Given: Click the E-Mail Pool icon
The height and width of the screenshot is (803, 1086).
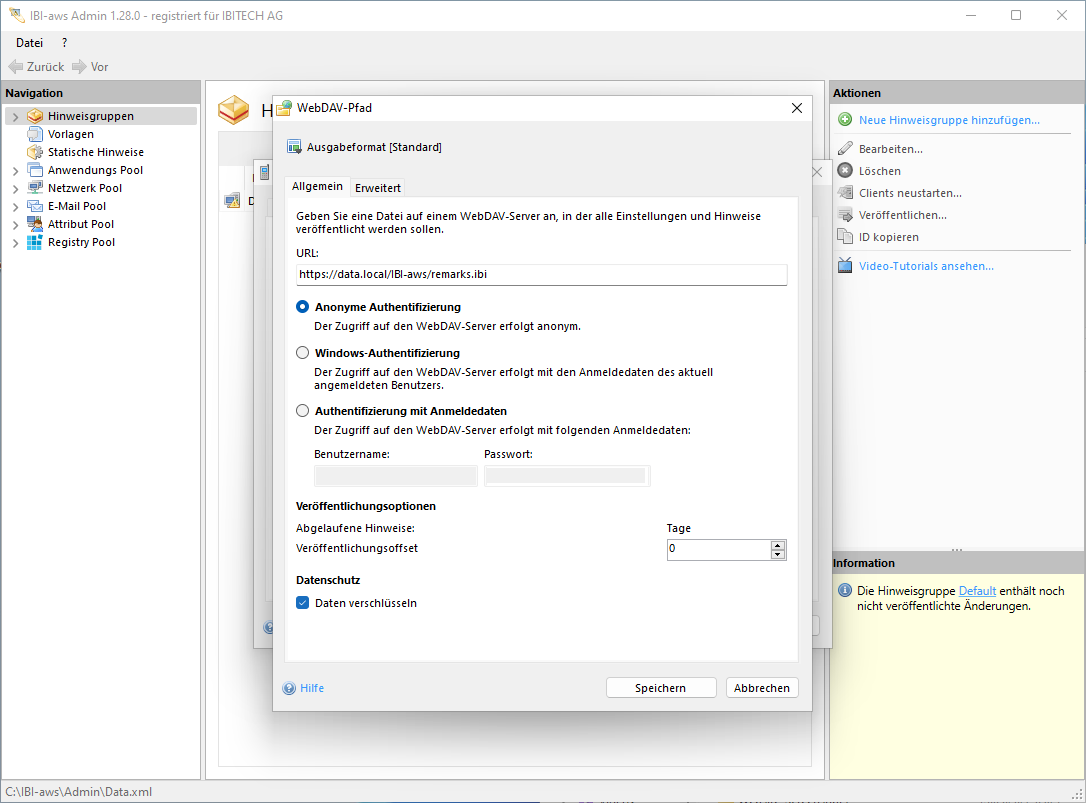Looking at the screenshot, I should click(35, 206).
